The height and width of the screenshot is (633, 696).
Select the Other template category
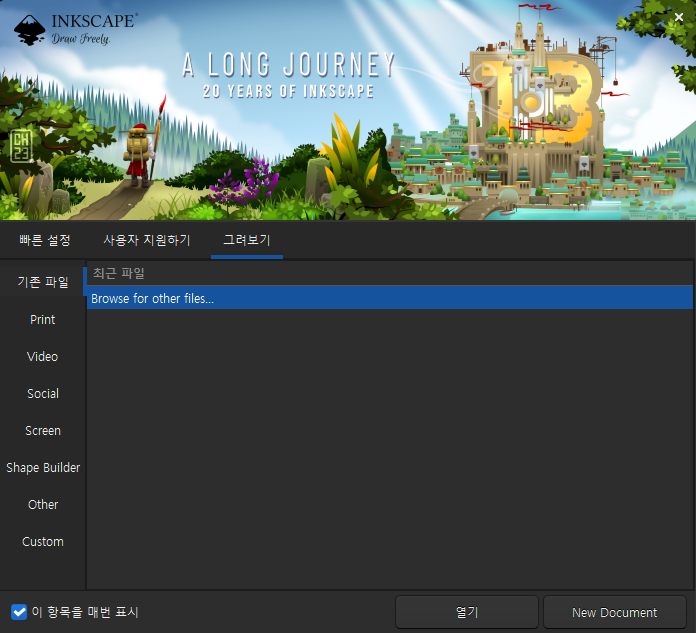point(43,505)
